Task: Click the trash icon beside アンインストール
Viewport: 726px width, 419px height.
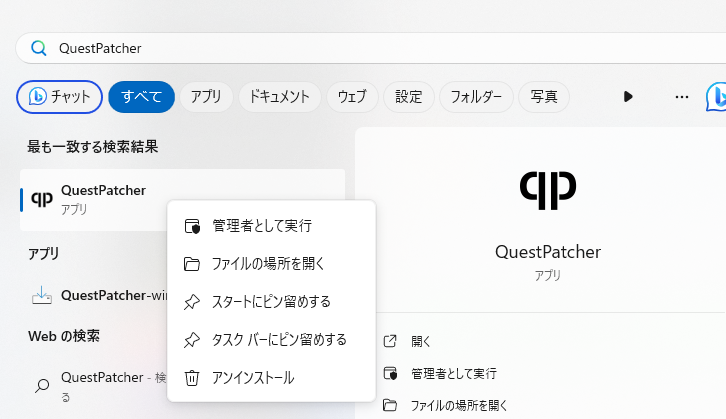Action: [x=192, y=378]
